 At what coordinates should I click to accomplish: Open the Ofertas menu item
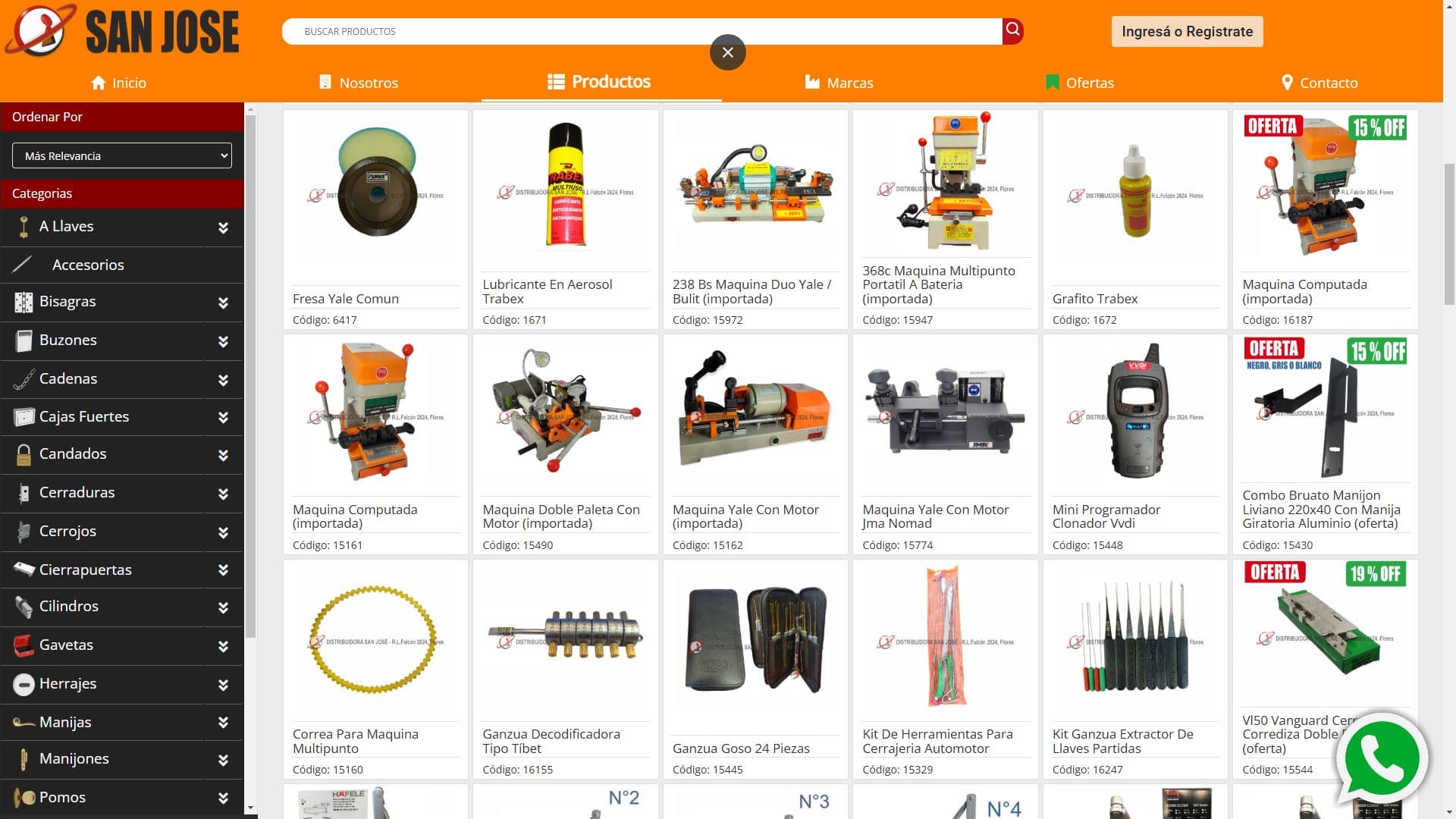click(x=1080, y=83)
